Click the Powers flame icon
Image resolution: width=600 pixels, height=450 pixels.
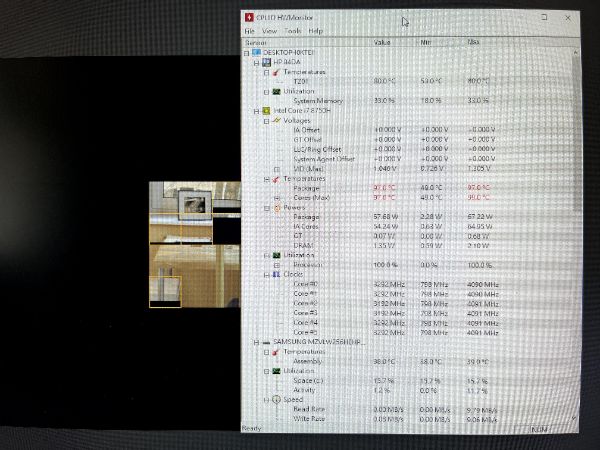coord(277,208)
